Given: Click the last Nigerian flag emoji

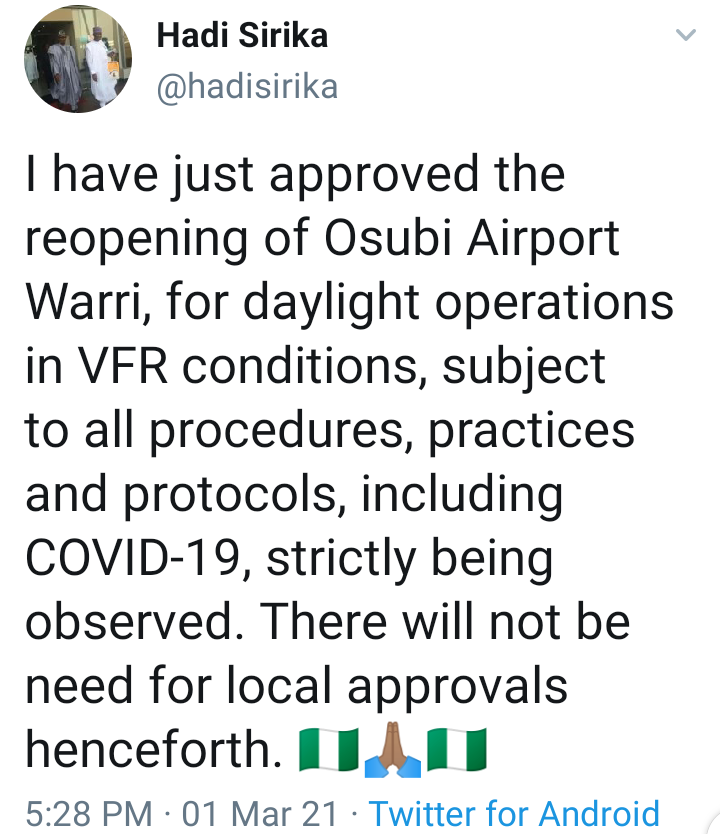Looking at the screenshot, I should pyautogui.click(x=456, y=750).
